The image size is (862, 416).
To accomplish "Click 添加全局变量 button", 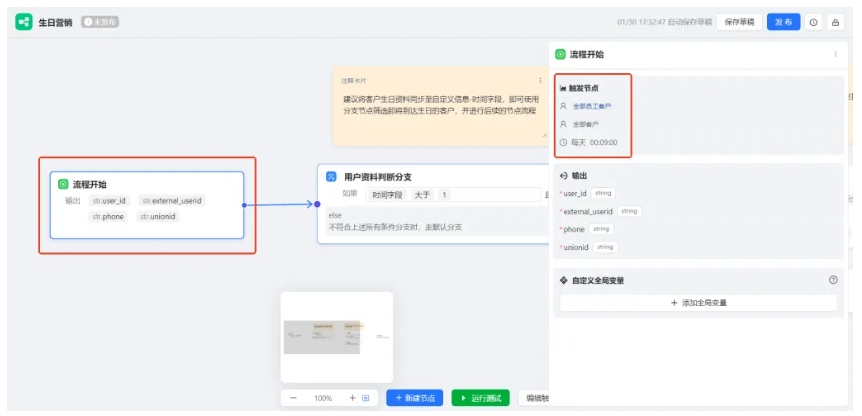I will [x=698, y=303].
